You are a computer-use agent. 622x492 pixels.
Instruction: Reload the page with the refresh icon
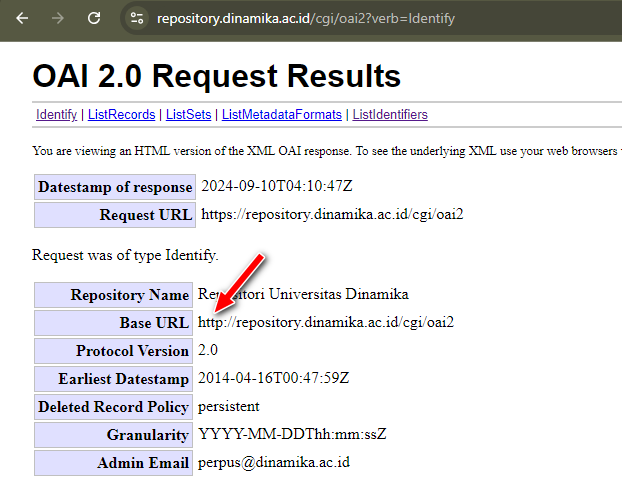[94, 18]
